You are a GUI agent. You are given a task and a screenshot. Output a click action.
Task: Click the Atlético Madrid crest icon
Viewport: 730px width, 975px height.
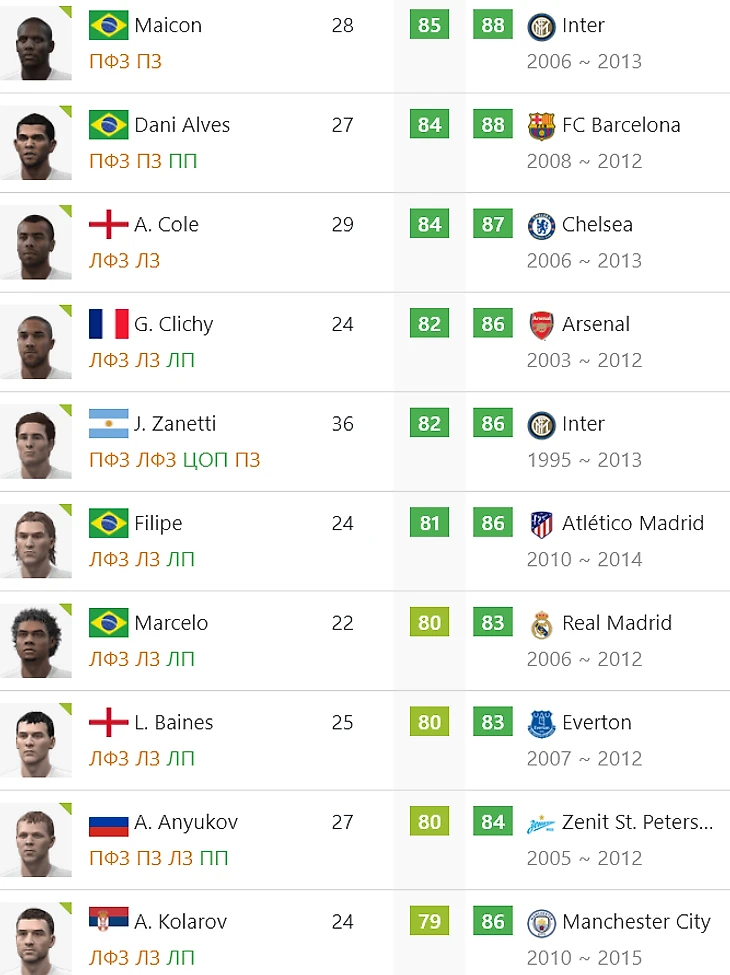pos(541,525)
